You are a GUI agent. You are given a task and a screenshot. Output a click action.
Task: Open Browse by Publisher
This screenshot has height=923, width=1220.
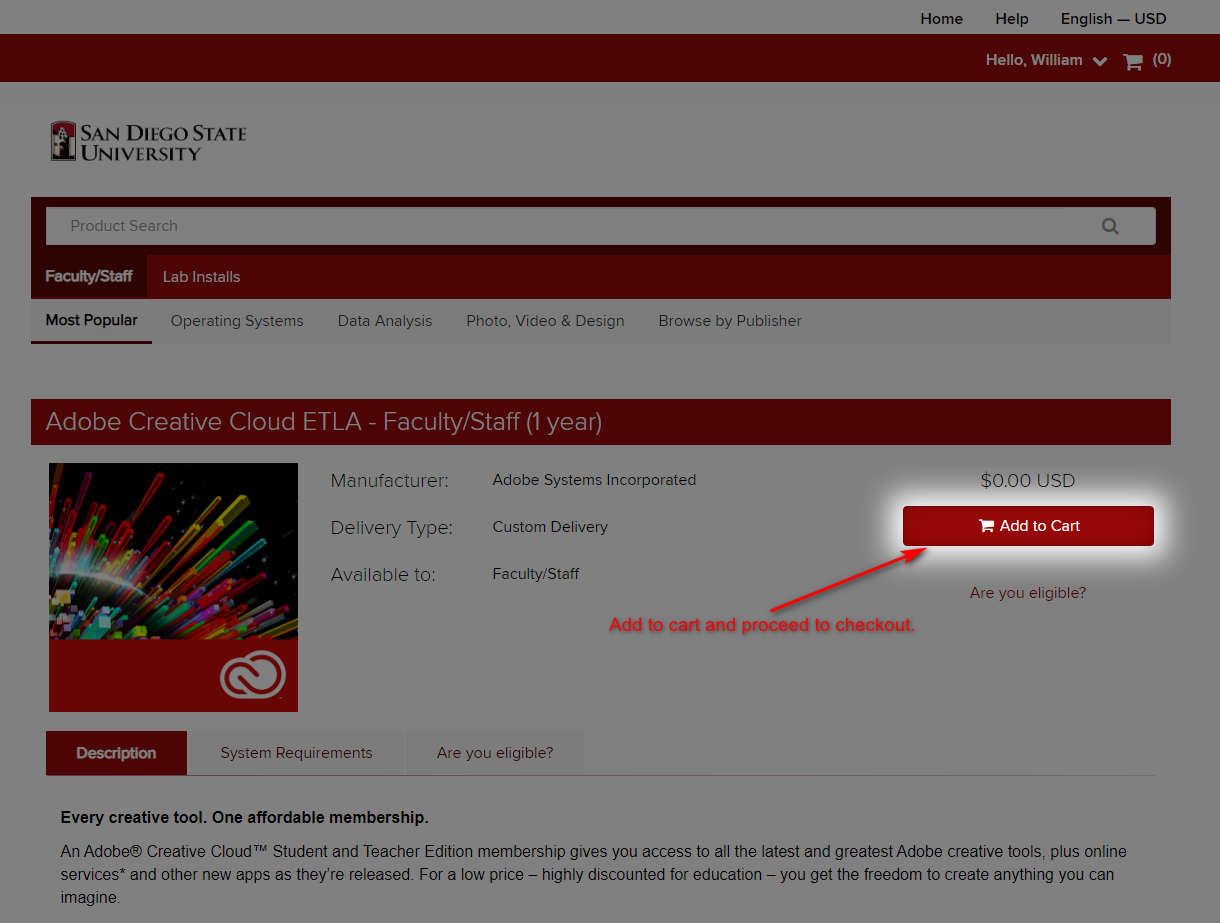pos(730,321)
